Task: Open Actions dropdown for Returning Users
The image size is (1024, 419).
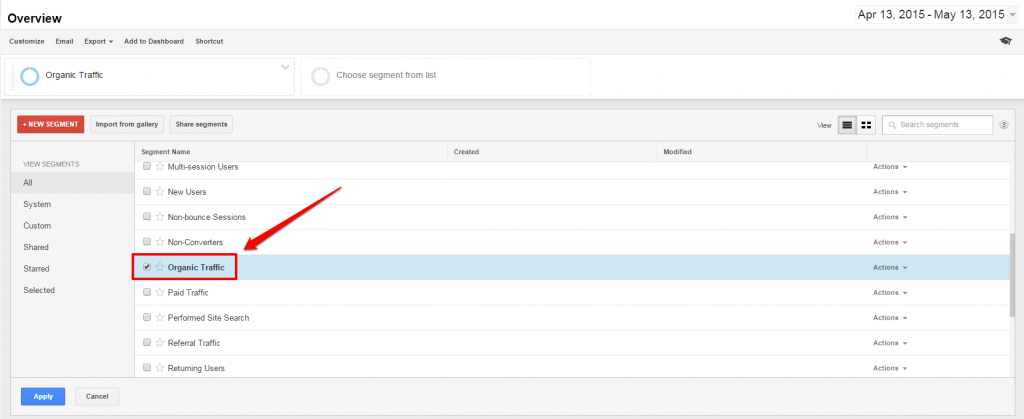Action: tap(890, 367)
